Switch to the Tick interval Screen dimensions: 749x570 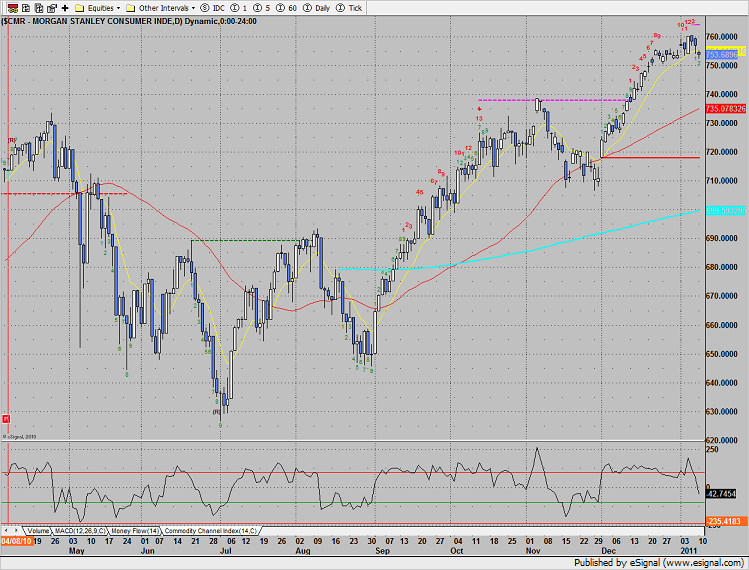point(349,8)
